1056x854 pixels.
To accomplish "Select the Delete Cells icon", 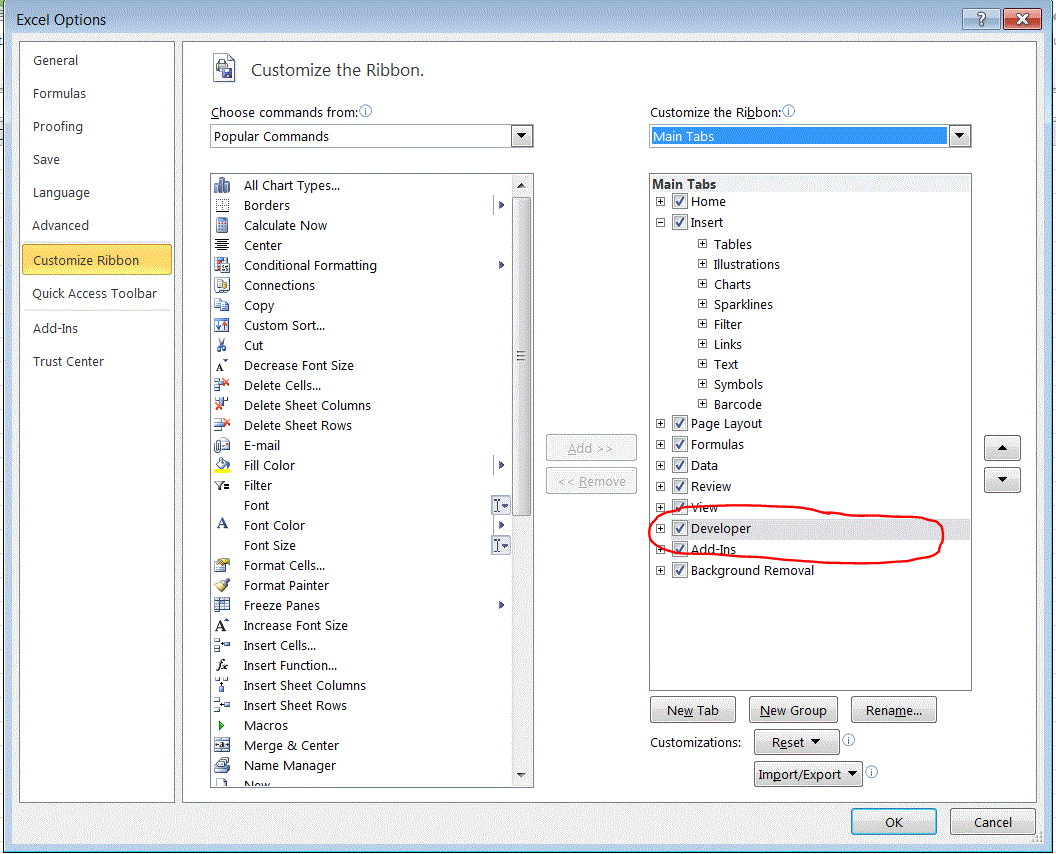I will pyautogui.click(x=222, y=385).
